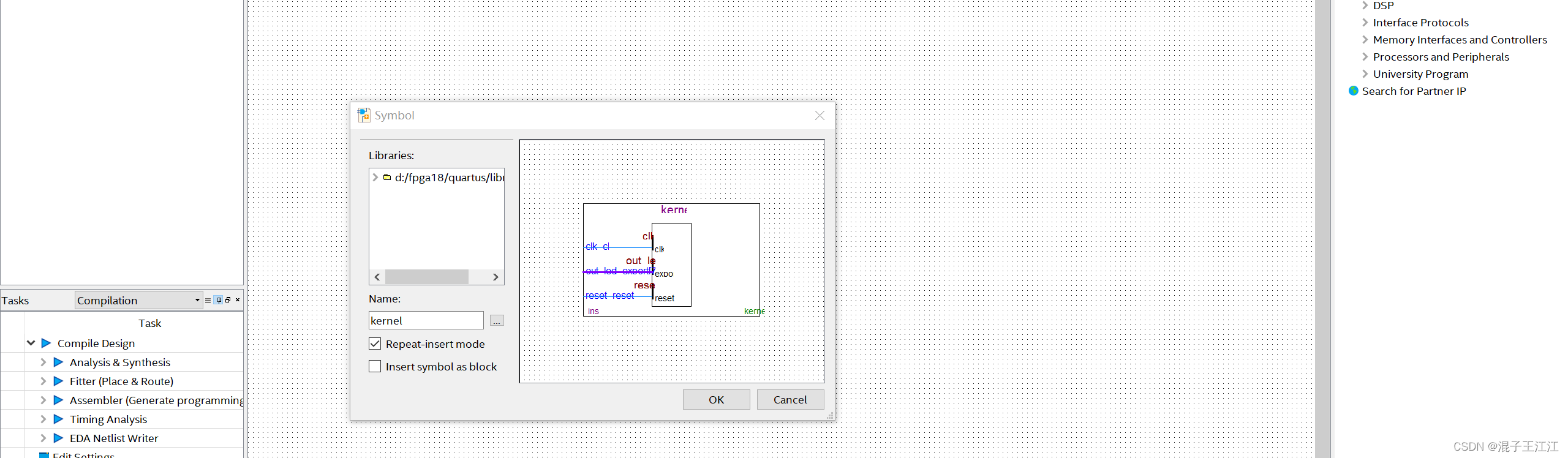Select Timing Analysis task label
This screenshot has height=458, width=1568.
108,419
